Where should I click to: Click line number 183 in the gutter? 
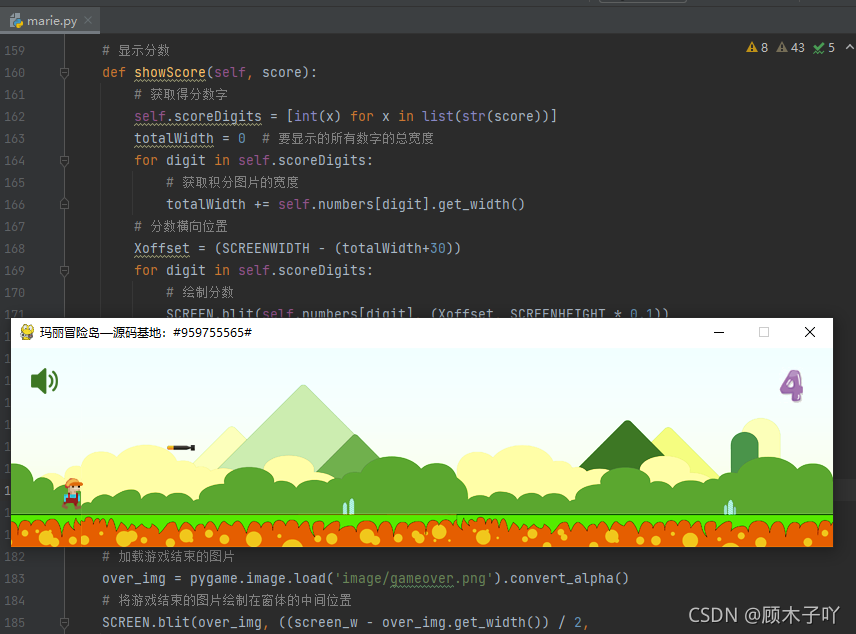tap(15, 578)
